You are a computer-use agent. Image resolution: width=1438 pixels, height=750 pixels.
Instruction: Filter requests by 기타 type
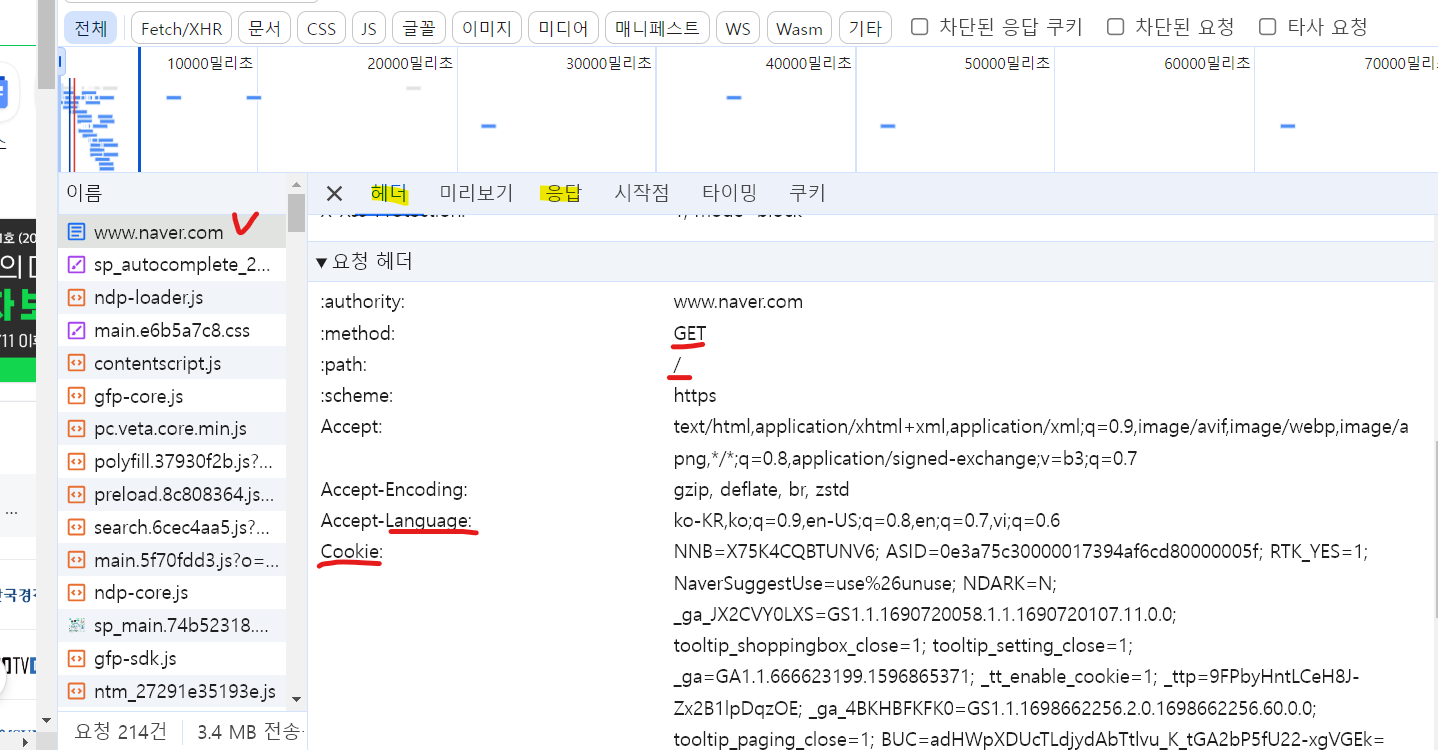pyautogui.click(x=865, y=28)
